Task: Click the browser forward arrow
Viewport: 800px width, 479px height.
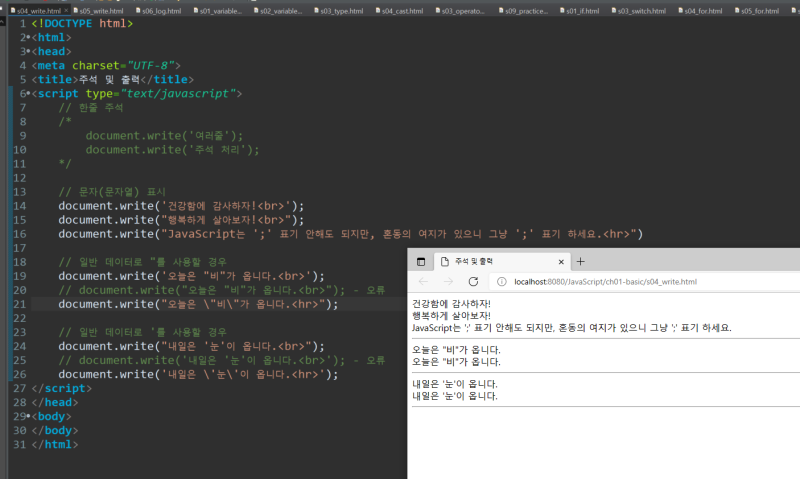Action: pyautogui.click(x=448, y=282)
